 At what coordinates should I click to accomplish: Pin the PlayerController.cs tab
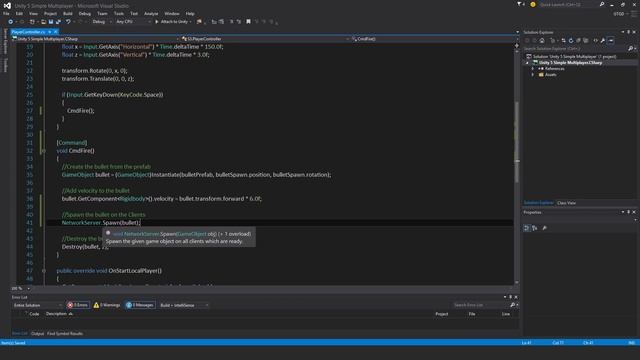[49, 32]
